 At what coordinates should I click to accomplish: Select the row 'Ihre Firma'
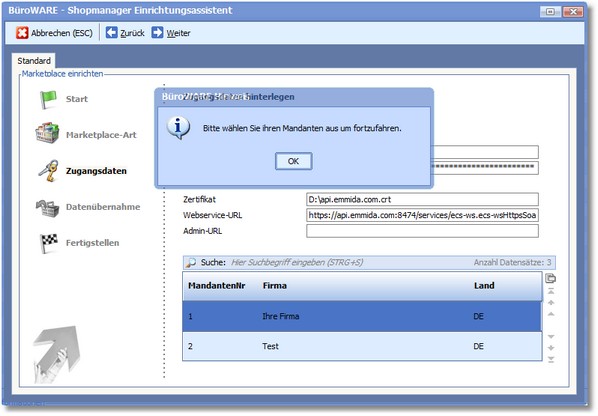point(362,316)
